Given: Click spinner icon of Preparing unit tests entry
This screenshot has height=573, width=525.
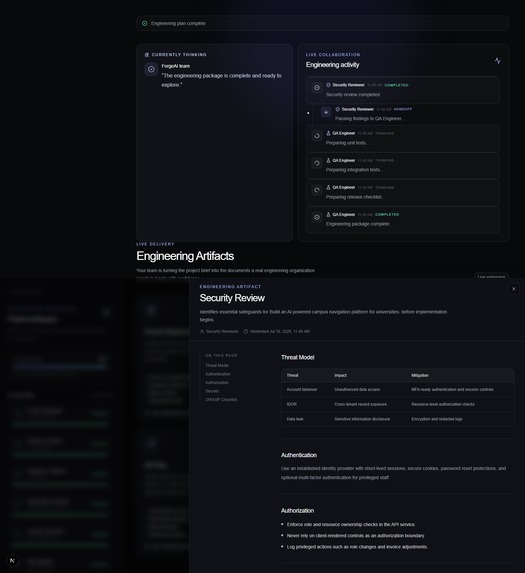Looking at the screenshot, I should (317, 136).
